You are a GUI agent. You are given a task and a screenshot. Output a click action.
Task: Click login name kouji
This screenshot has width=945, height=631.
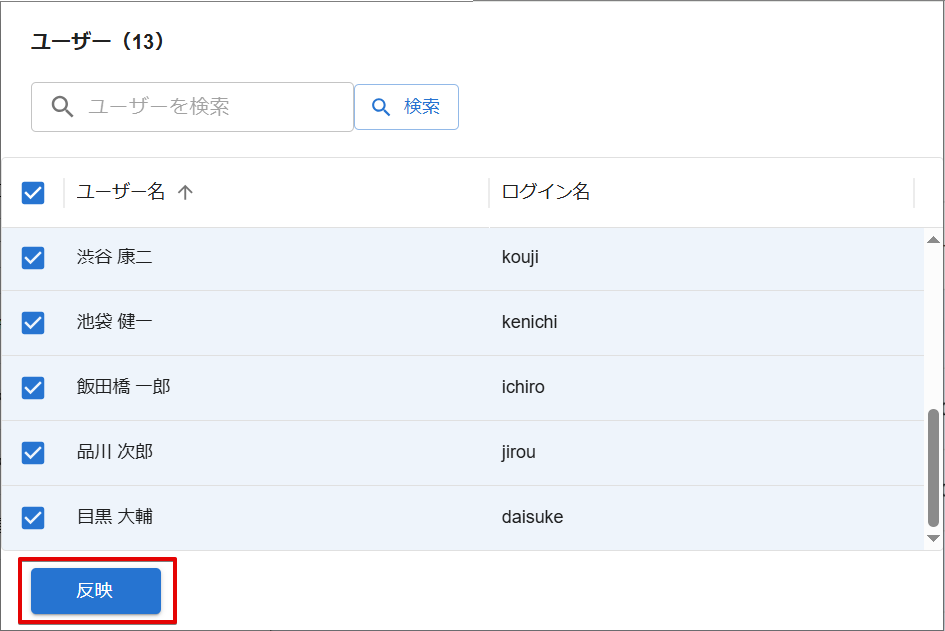pos(520,257)
